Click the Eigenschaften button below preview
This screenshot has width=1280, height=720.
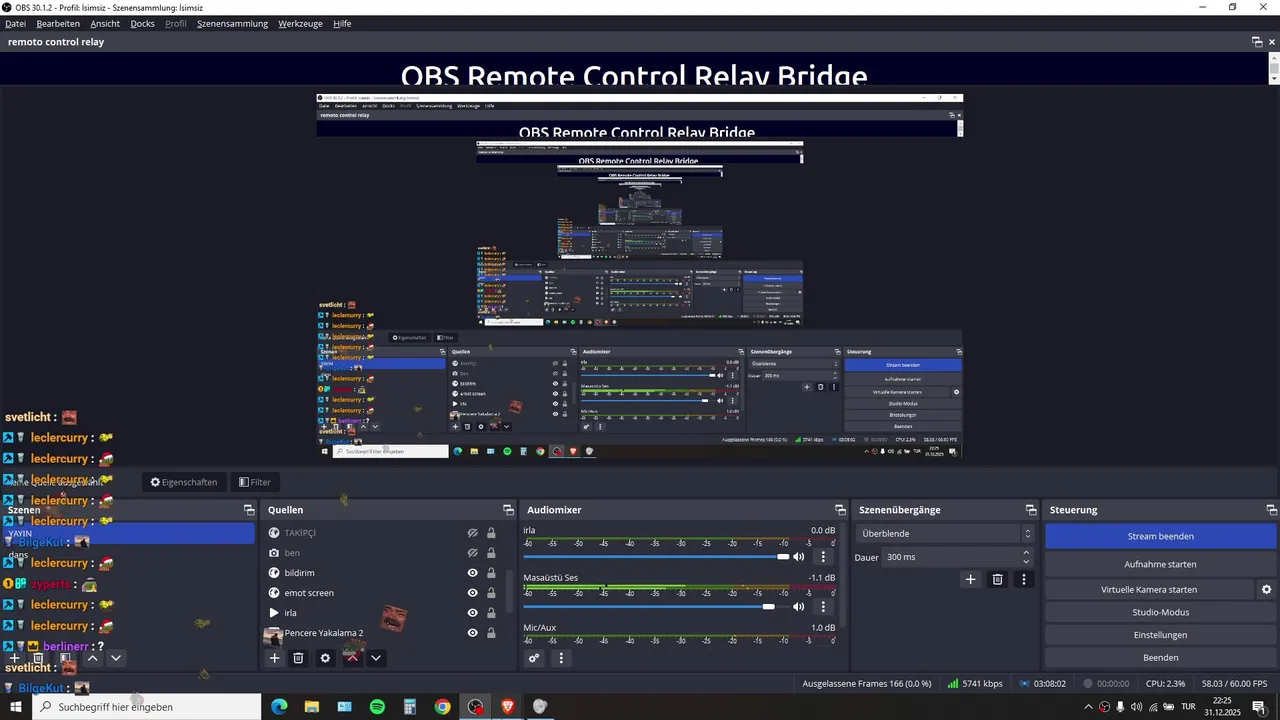(x=184, y=482)
